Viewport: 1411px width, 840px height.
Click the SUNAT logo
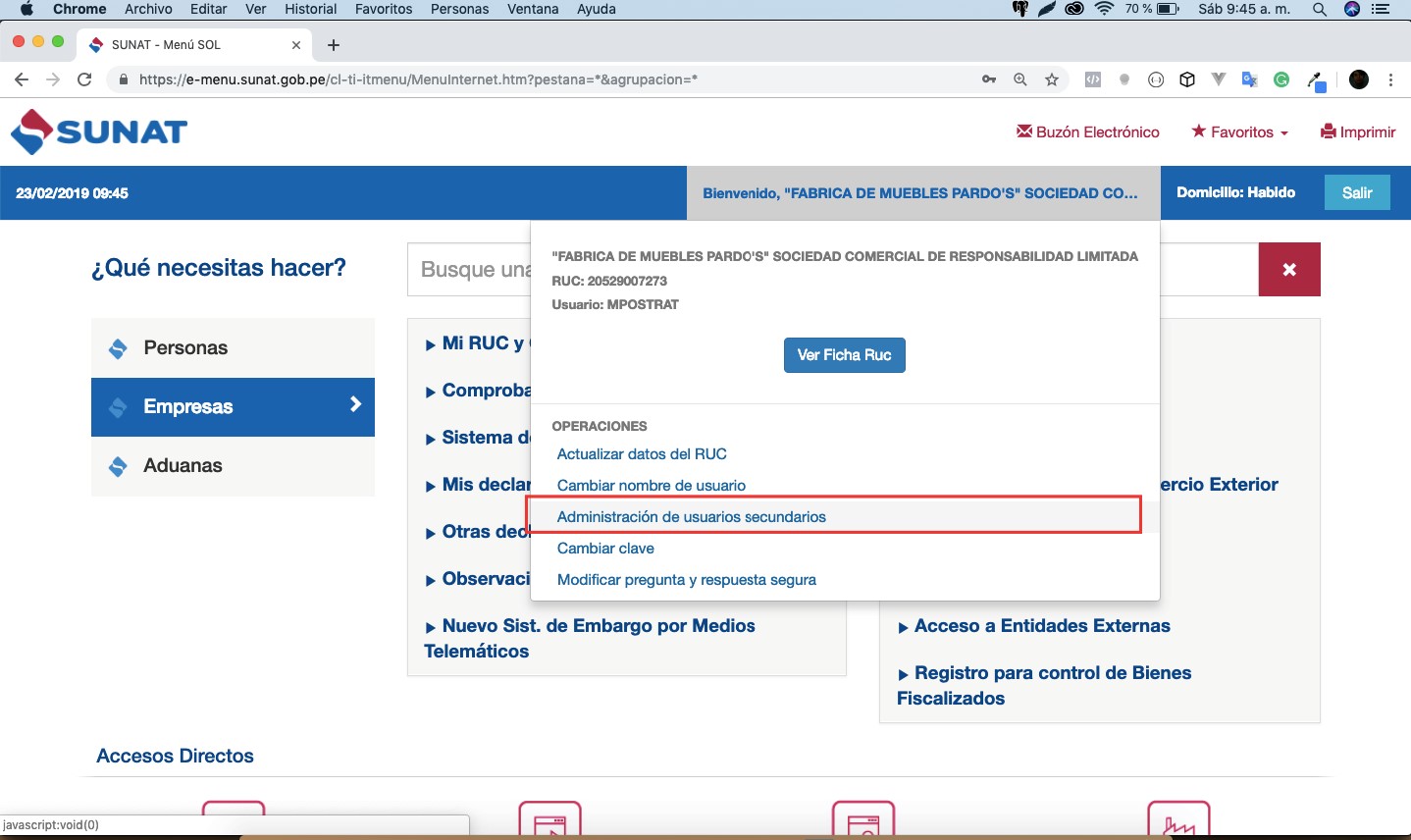point(98,131)
